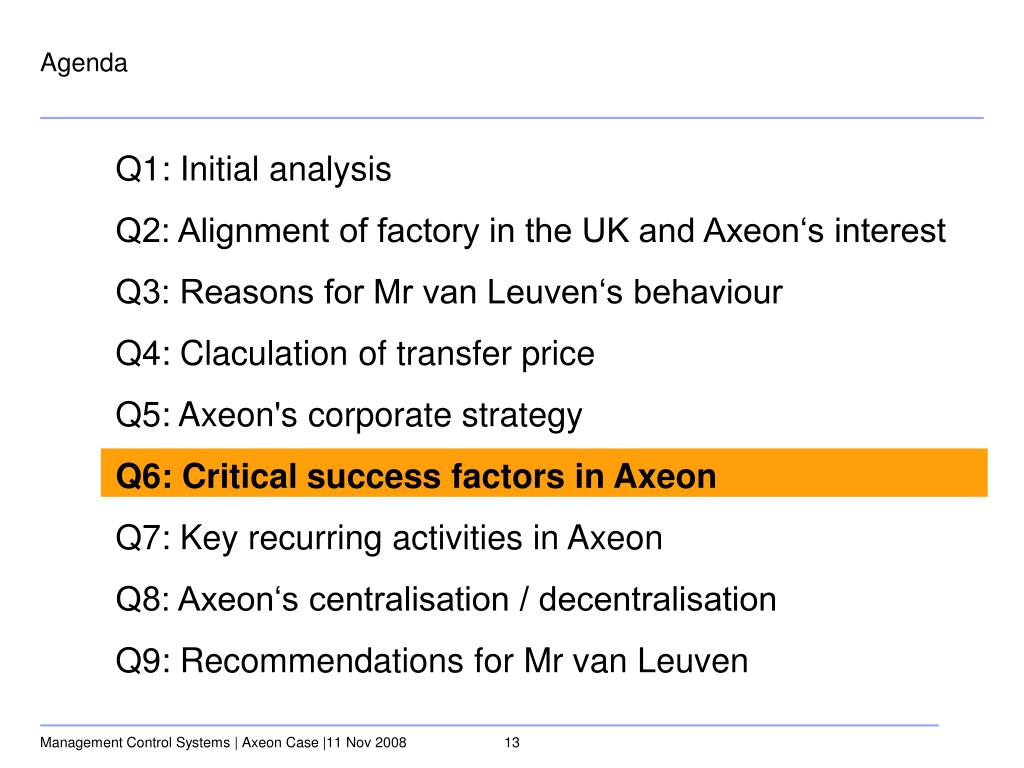The image size is (1024, 768).
Task: Select Q7: Key recurring activities in Axeon
Action: coord(389,539)
